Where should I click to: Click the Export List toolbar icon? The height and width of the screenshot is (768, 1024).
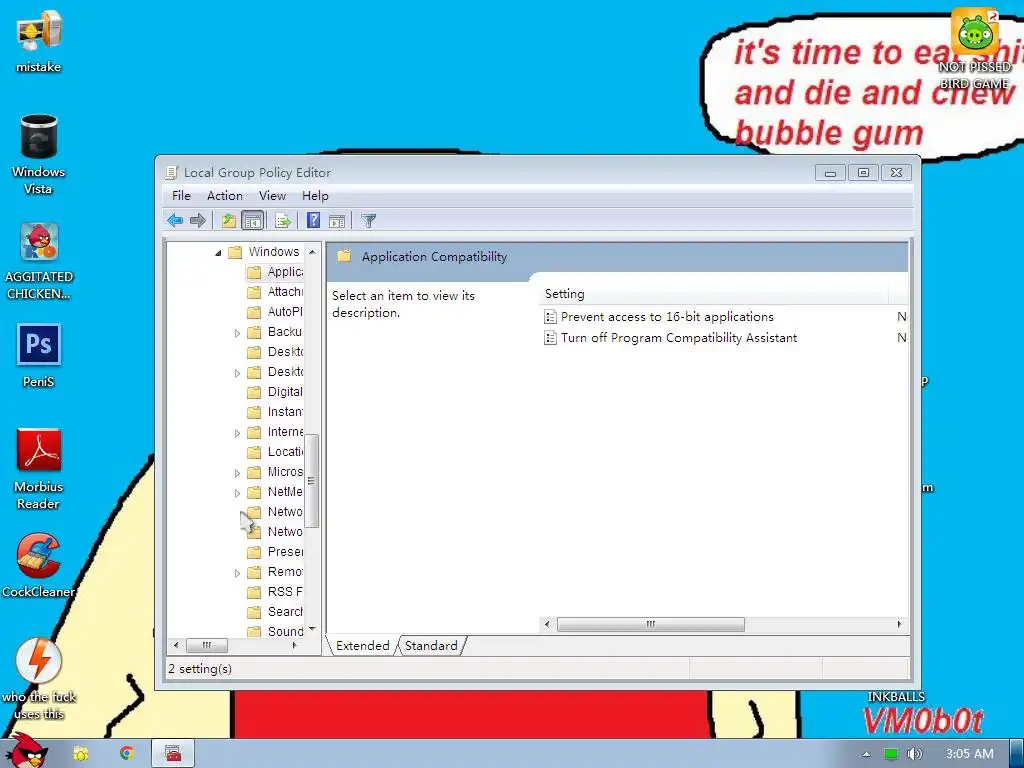coord(283,221)
